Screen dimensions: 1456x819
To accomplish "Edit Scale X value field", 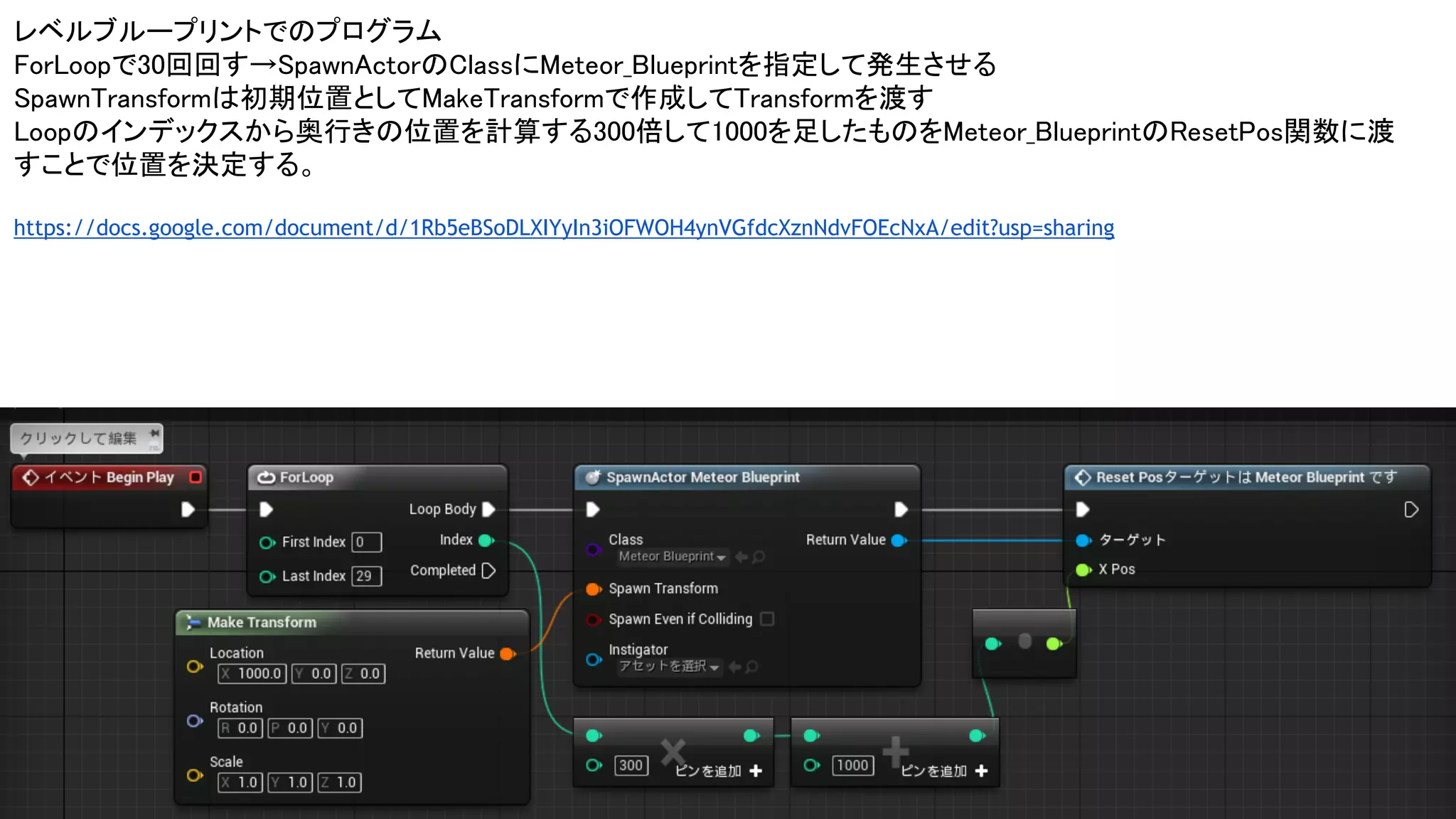I will pyautogui.click(x=240, y=783).
